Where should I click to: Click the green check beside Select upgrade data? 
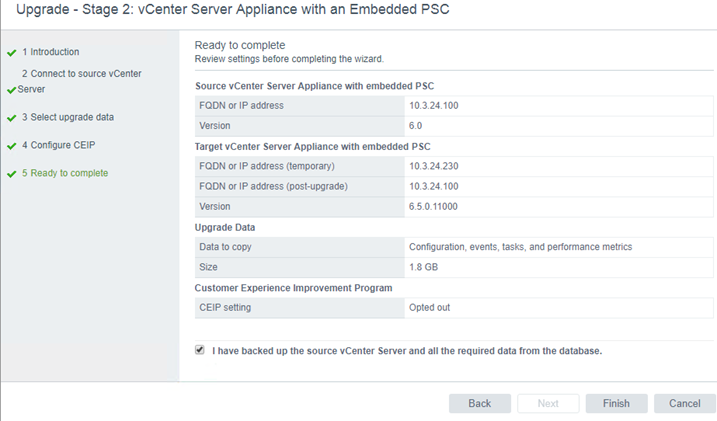(12, 118)
